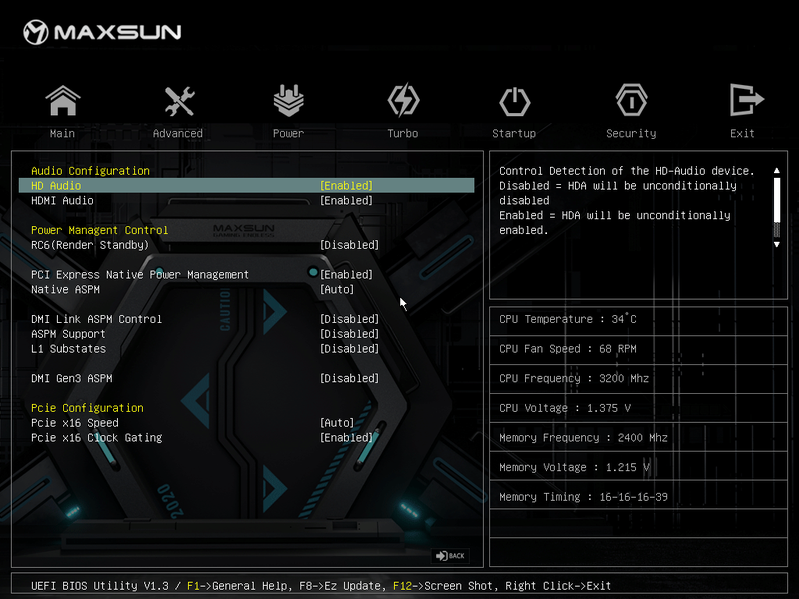This screenshot has height=599, width=799.
Task: Select PCI Express Native Power Management label
Action: tap(140, 275)
